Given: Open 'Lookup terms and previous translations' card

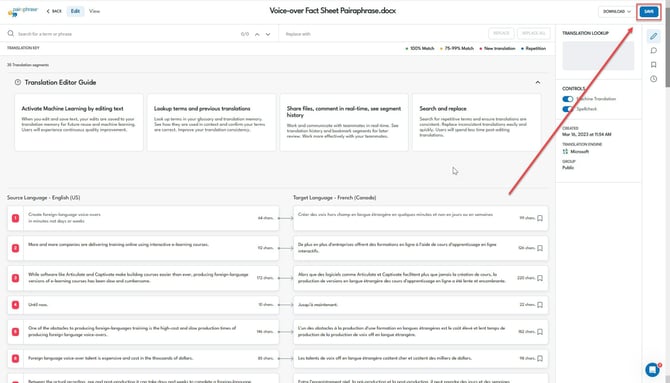Looking at the screenshot, I should click(212, 122).
